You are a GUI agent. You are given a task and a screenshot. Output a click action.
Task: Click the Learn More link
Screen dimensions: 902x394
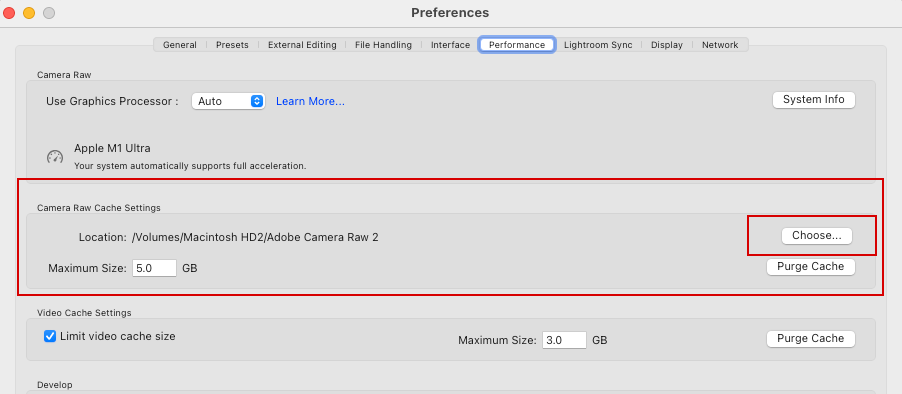(x=310, y=101)
